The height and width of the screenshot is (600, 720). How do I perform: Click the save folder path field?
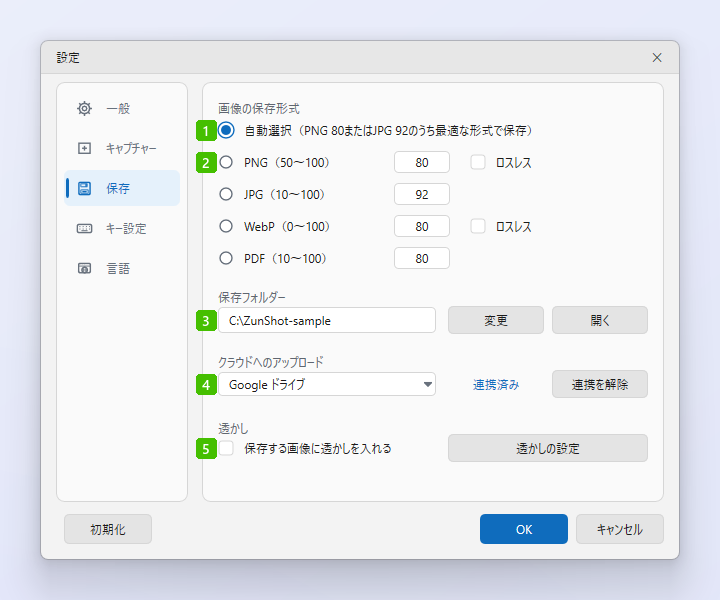coord(327,320)
